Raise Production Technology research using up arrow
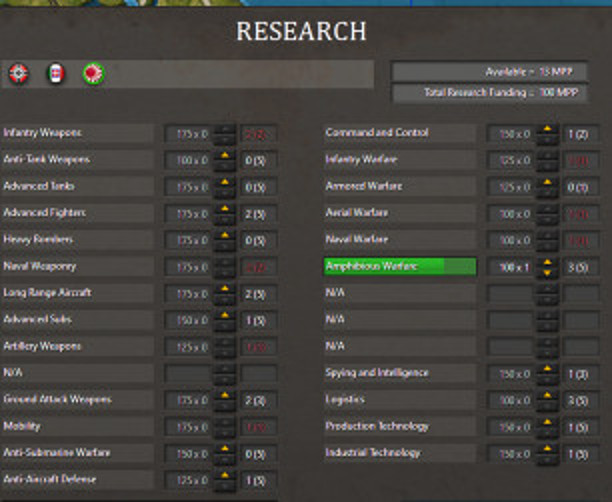Screen dimensions: 612x502 click(x=547, y=422)
